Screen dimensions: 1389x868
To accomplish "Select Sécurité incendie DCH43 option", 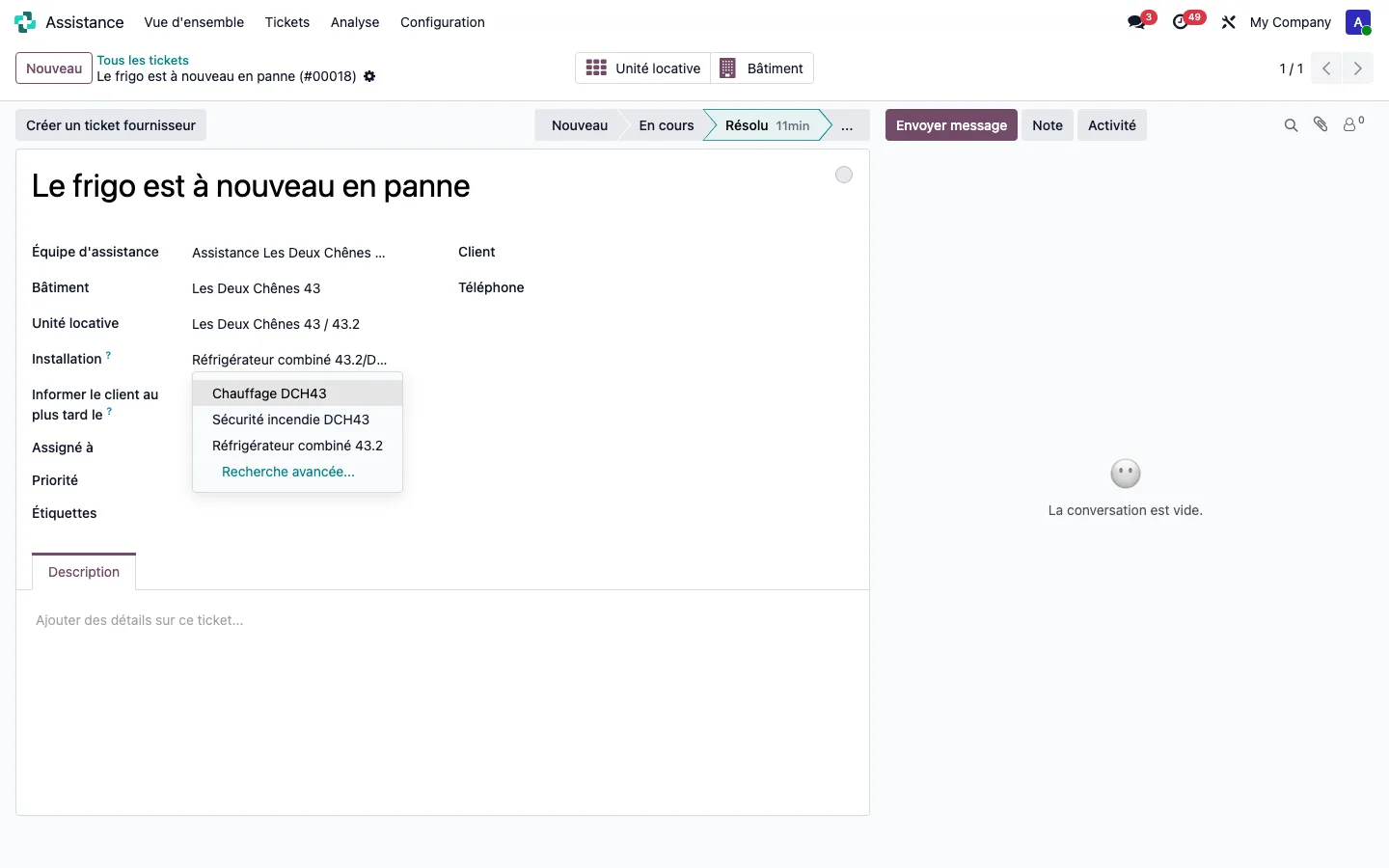I will click(297, 420).
